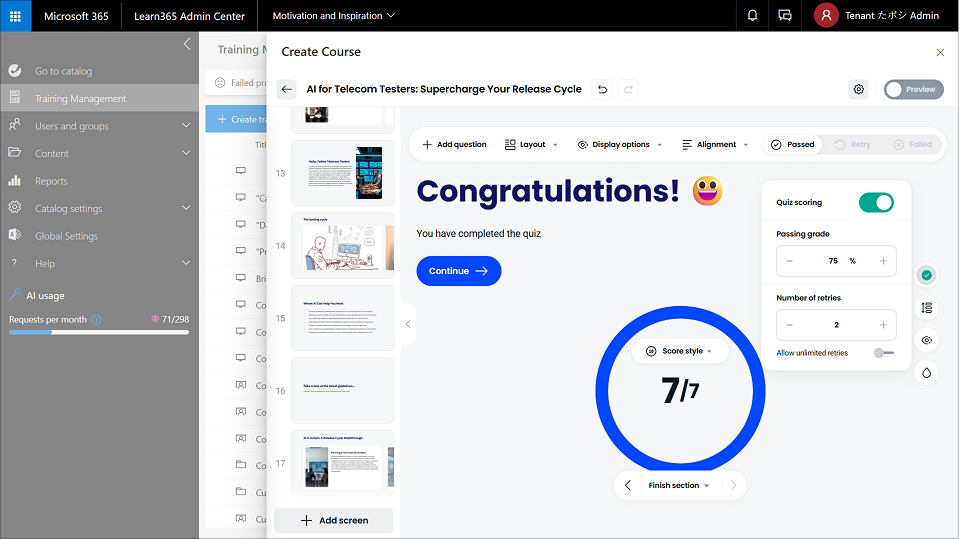959x539 pixels.
Task: Enable Allow unlimited retries switch
Action: pos(883,353)
